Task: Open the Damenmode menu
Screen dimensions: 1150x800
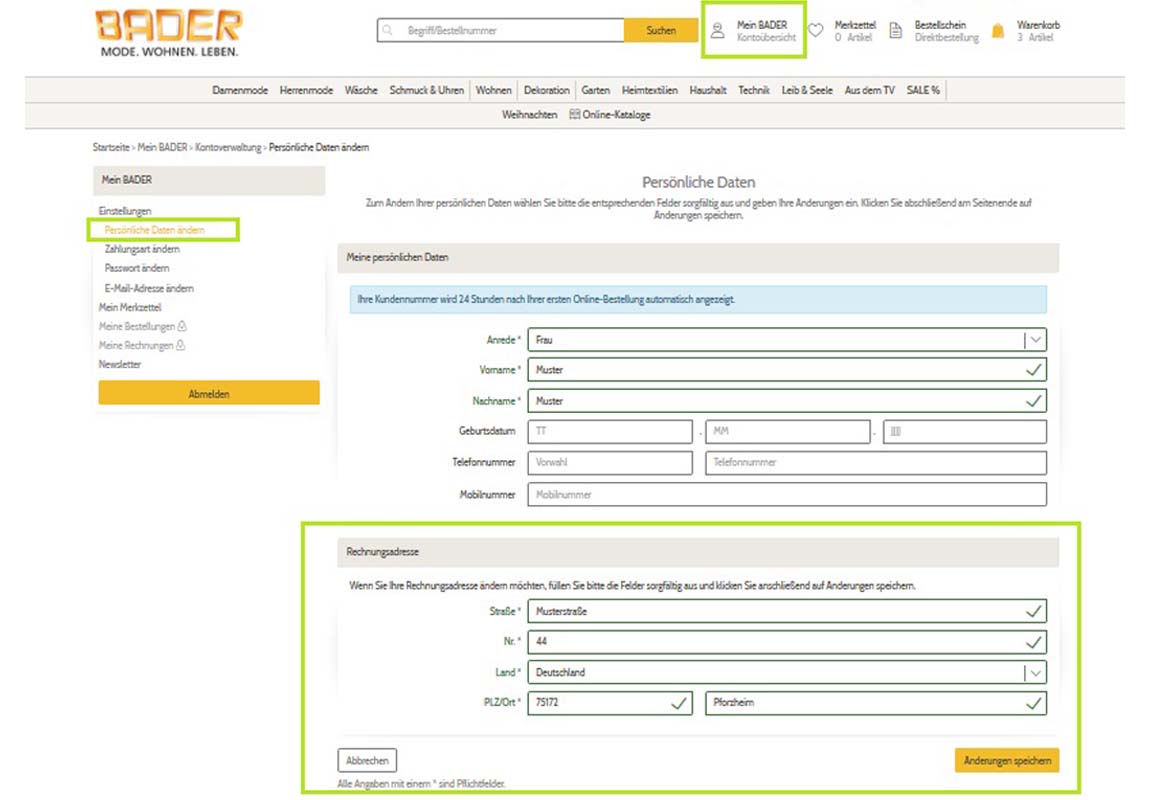Action: point(240,90)
